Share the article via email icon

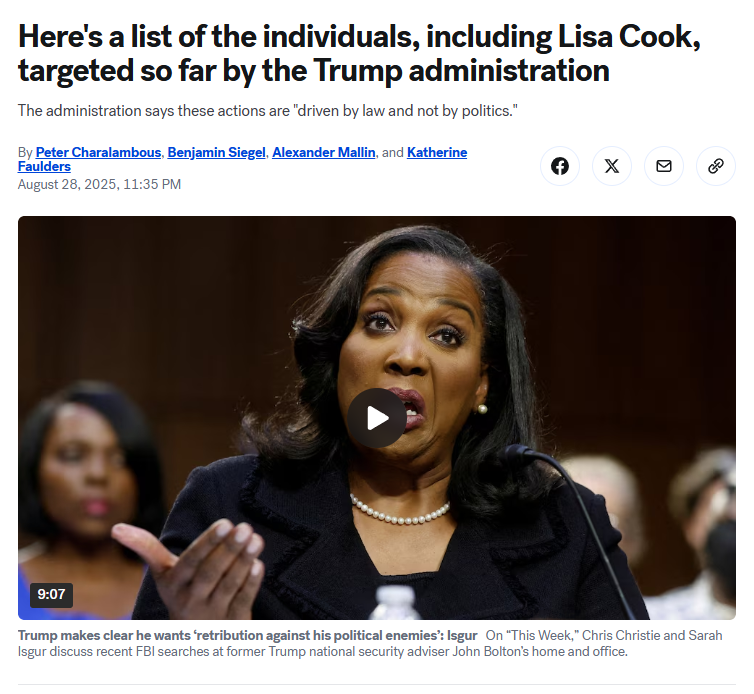[664, 166]
